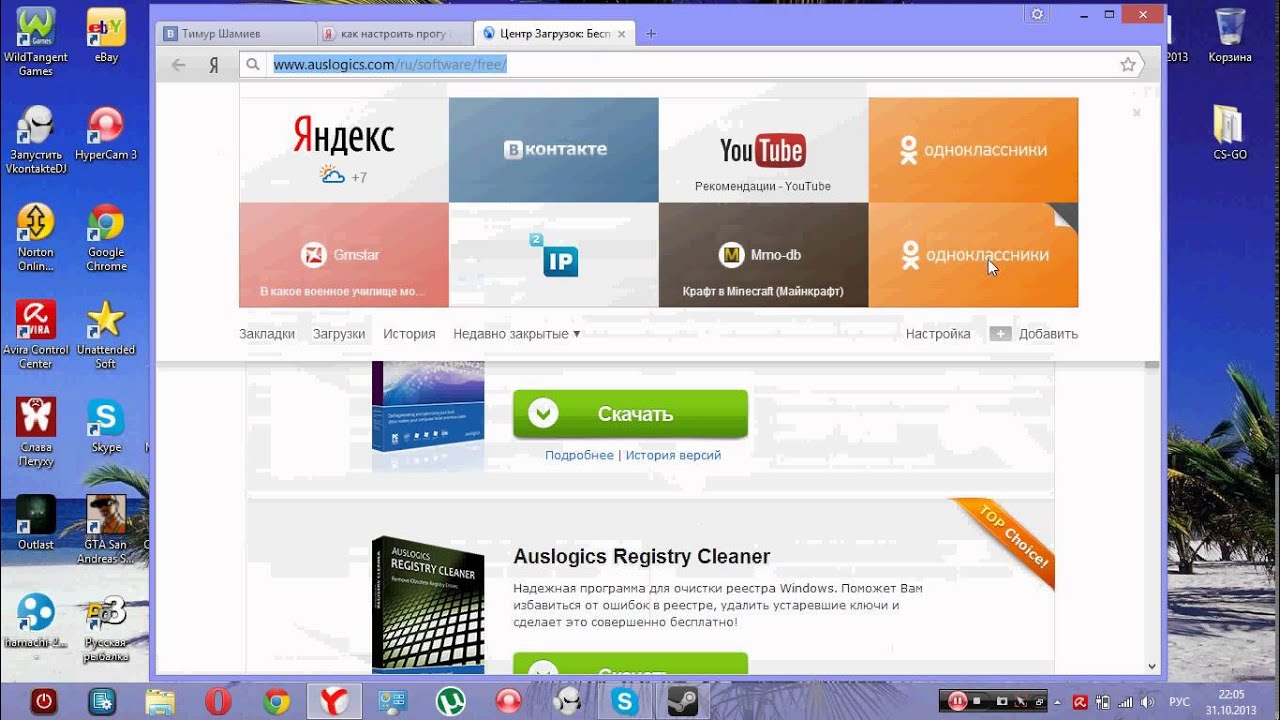Open Norton Online desktop icon
This screenshot has width=1280, height=720.
coord(36,237)
